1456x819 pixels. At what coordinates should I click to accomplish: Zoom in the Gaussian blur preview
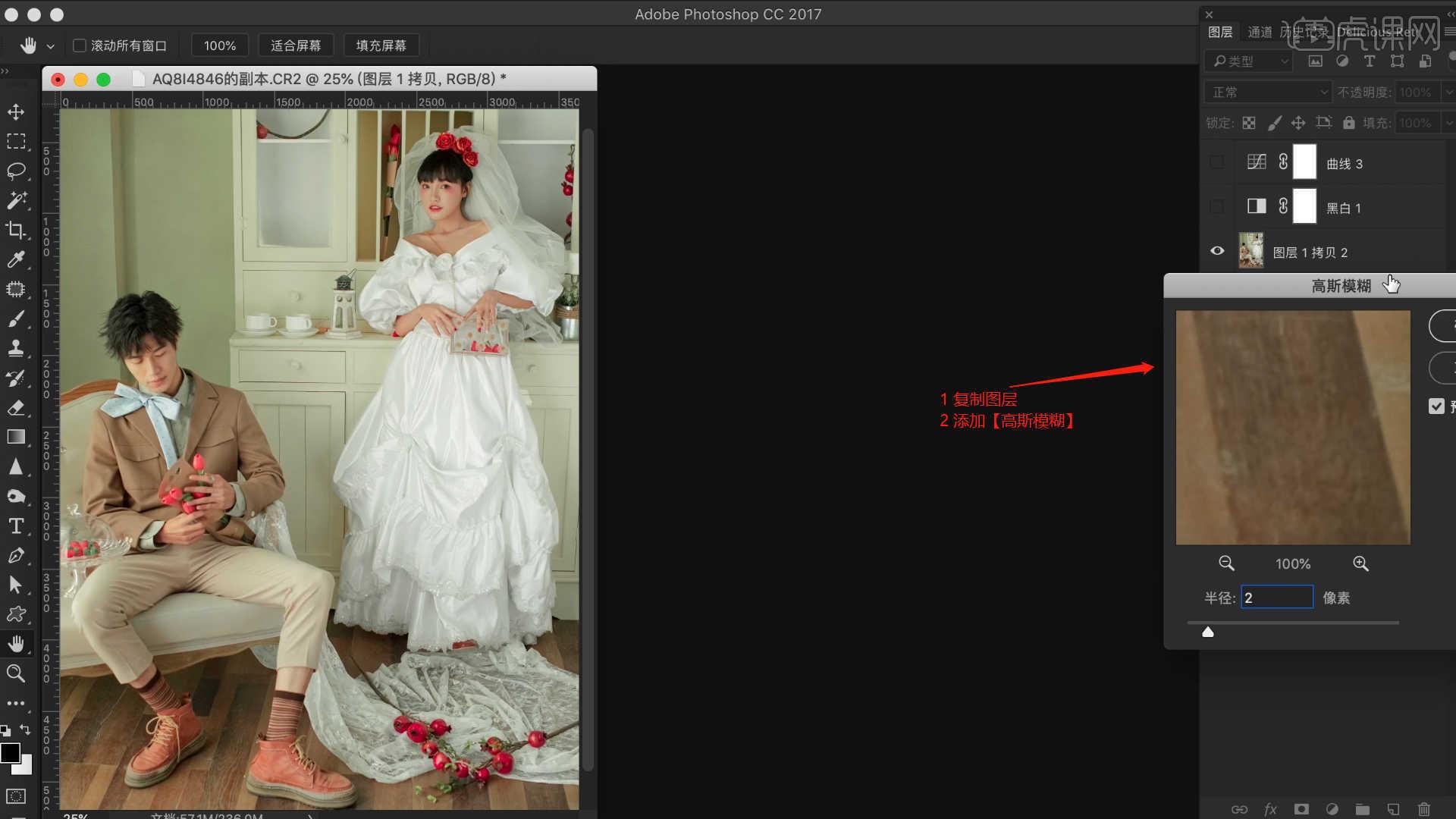pyautogui.click(x=1360, y=563)
